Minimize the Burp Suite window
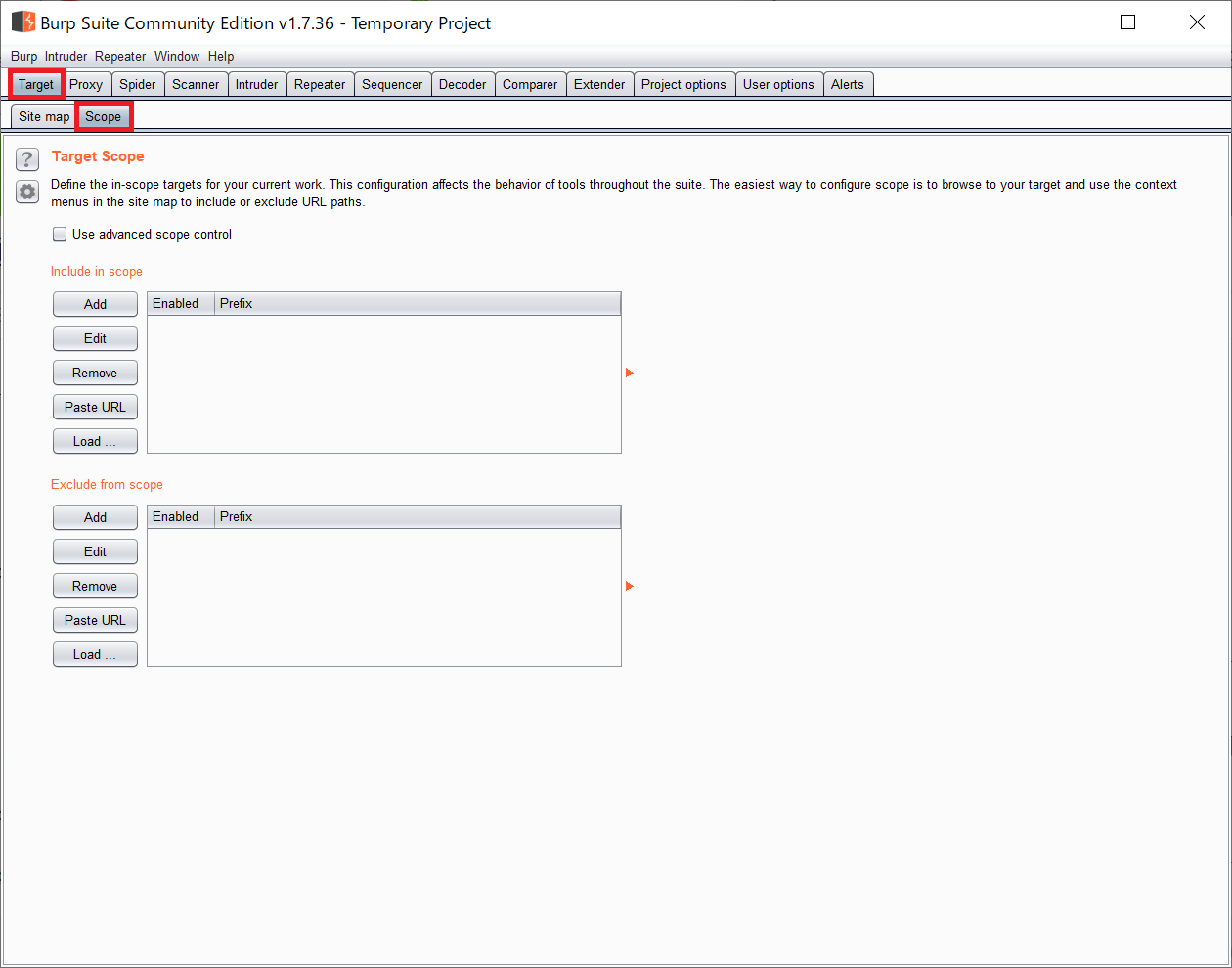Viewport: 1232px width, 968px height. pos(1059,22)
